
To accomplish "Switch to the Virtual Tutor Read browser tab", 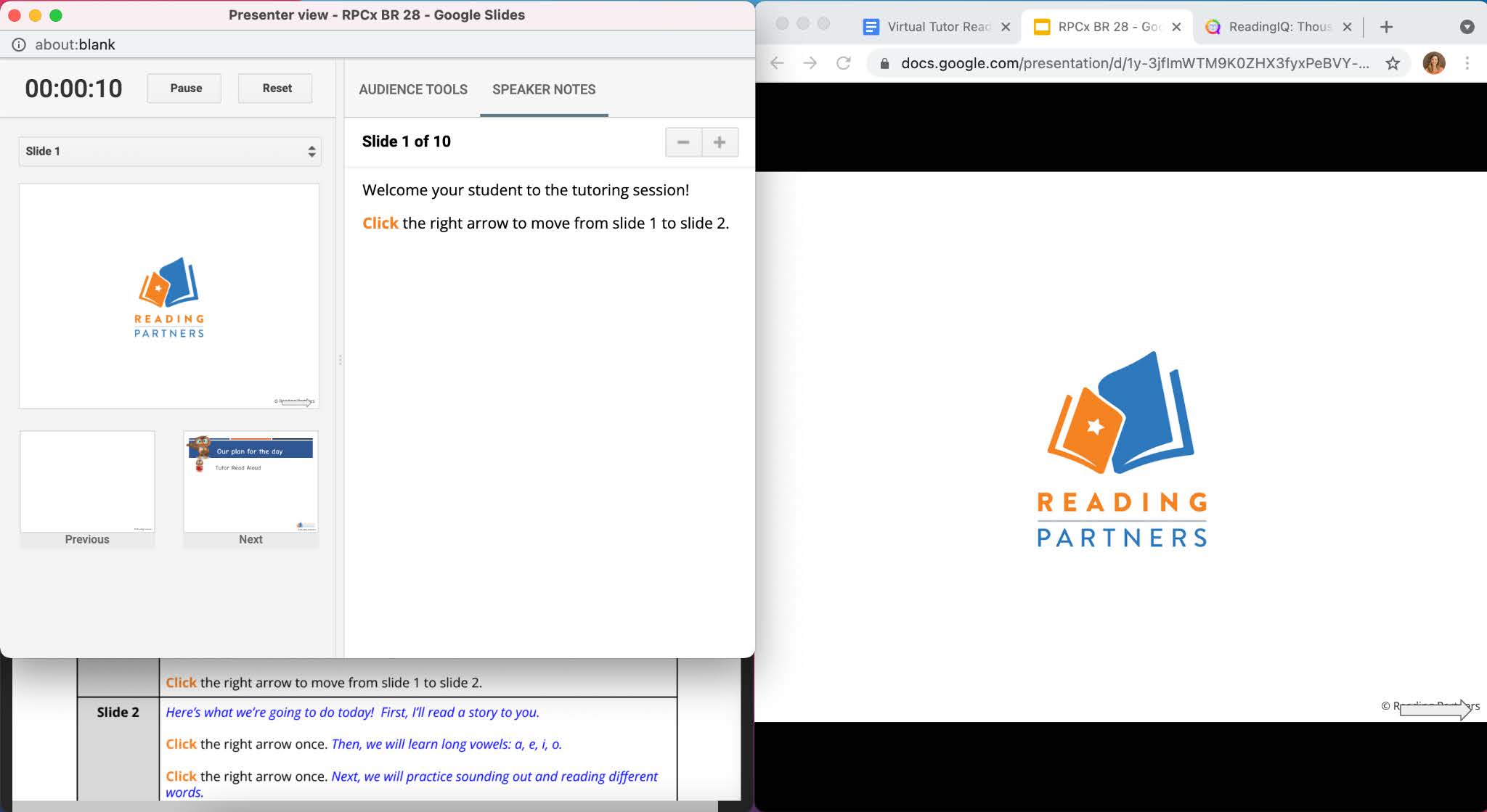I will coord(938,27).
